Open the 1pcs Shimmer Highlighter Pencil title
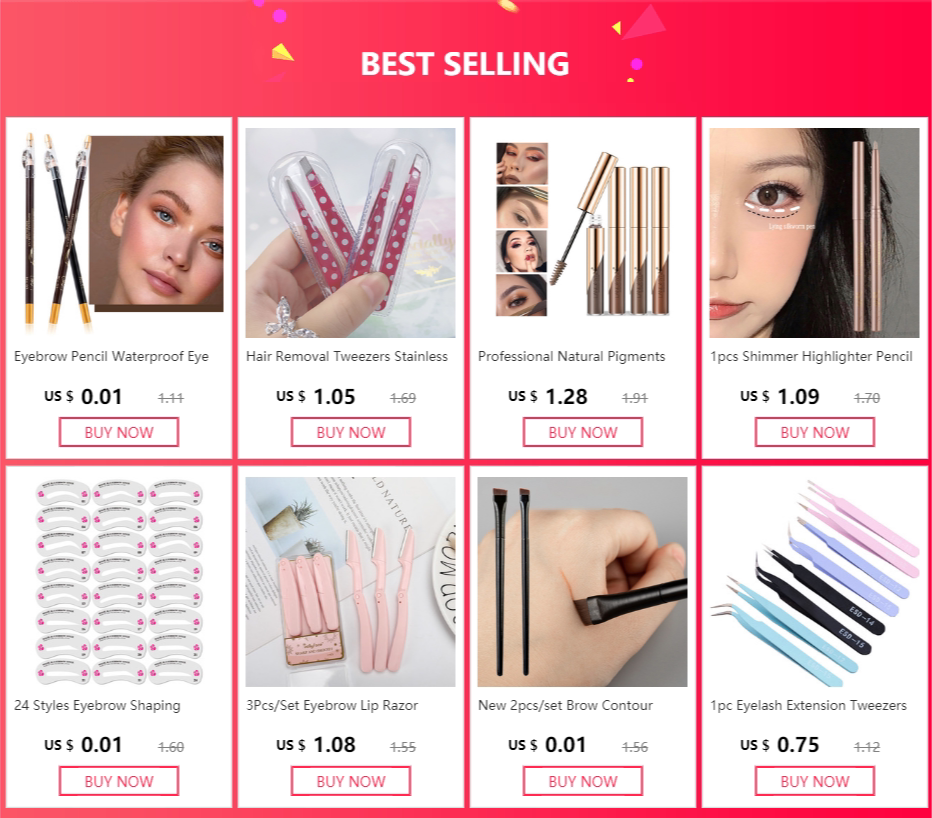 (811, 357)
